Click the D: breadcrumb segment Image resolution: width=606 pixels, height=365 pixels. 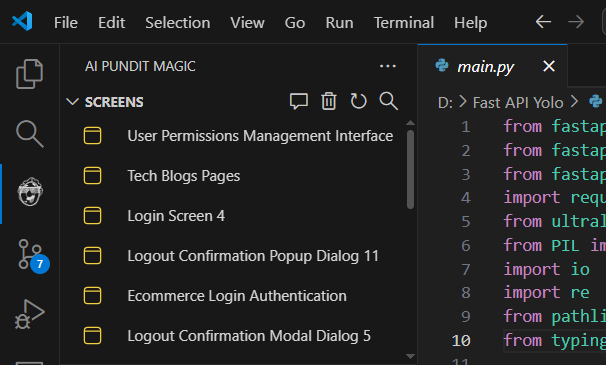(445, 103)
